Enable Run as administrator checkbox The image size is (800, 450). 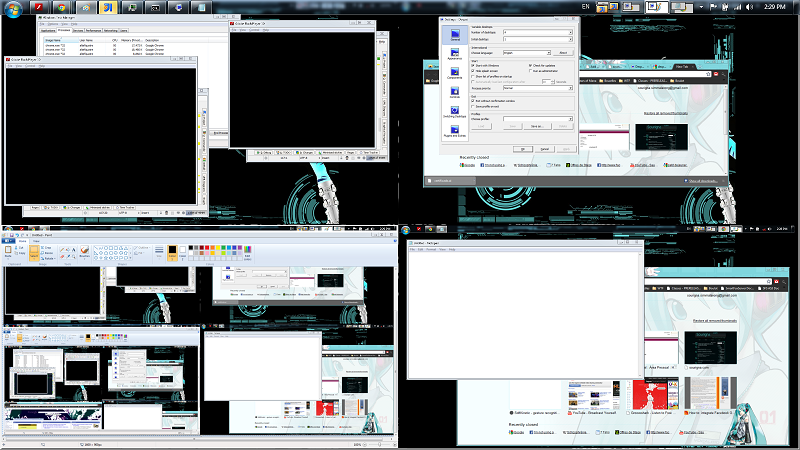[531, 71]
